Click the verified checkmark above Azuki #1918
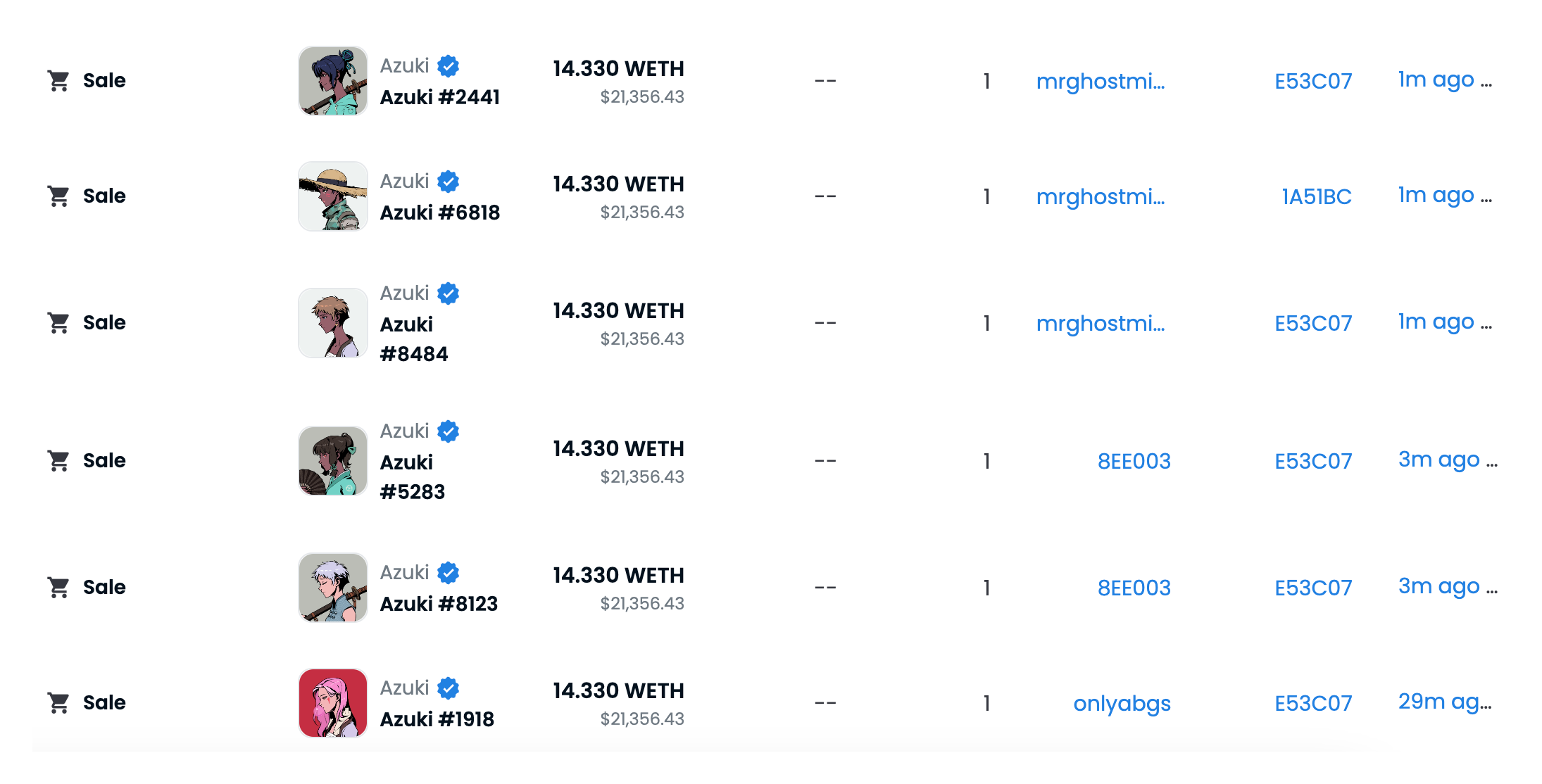Image resolution: width=1542 pixels, height=784 pixels. click(448, 688)
